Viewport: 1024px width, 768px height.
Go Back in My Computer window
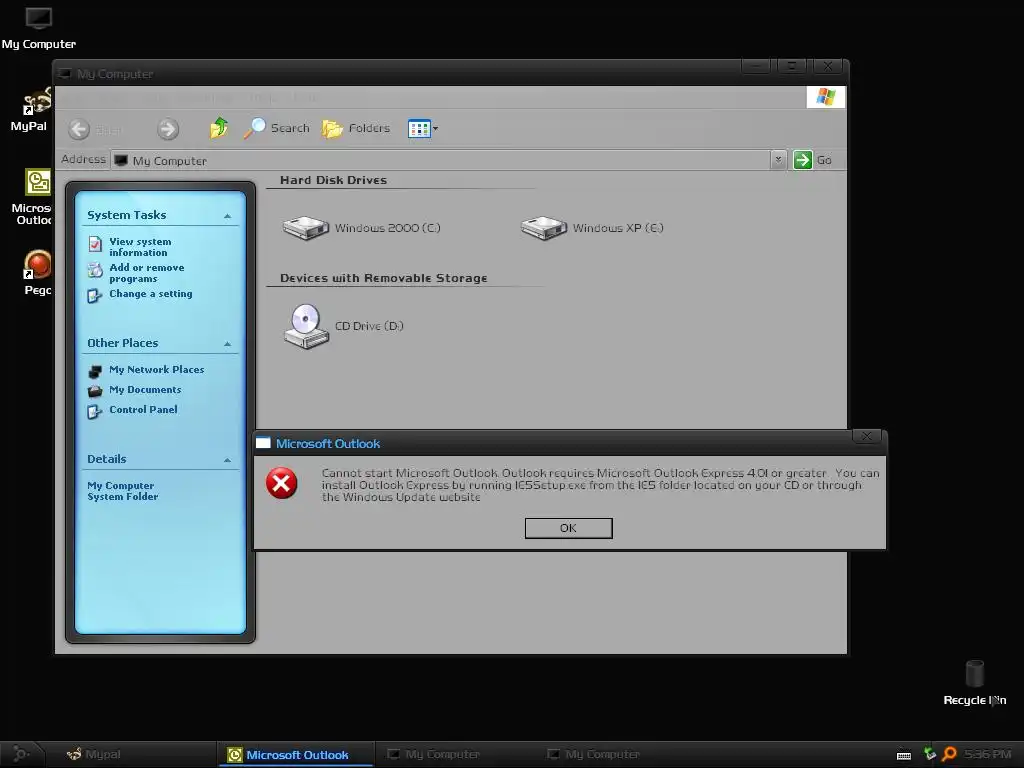click(95, 129)
